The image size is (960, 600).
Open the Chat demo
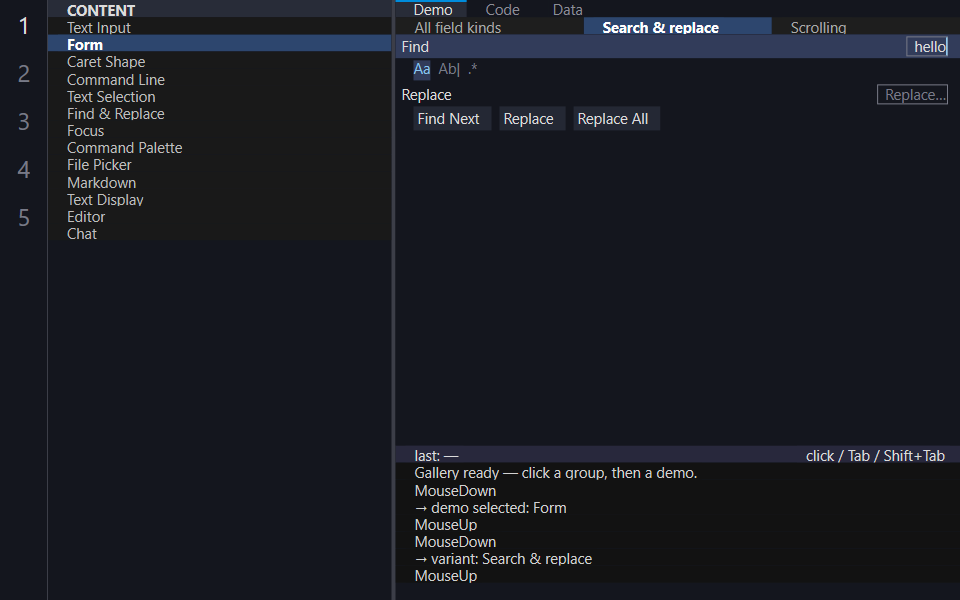(219, 234)
